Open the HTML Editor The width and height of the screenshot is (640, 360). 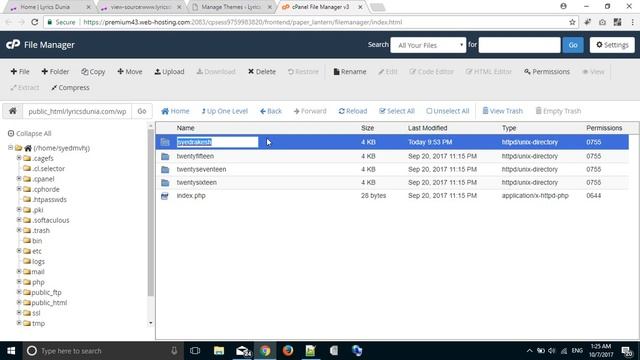tap(489, 71)
